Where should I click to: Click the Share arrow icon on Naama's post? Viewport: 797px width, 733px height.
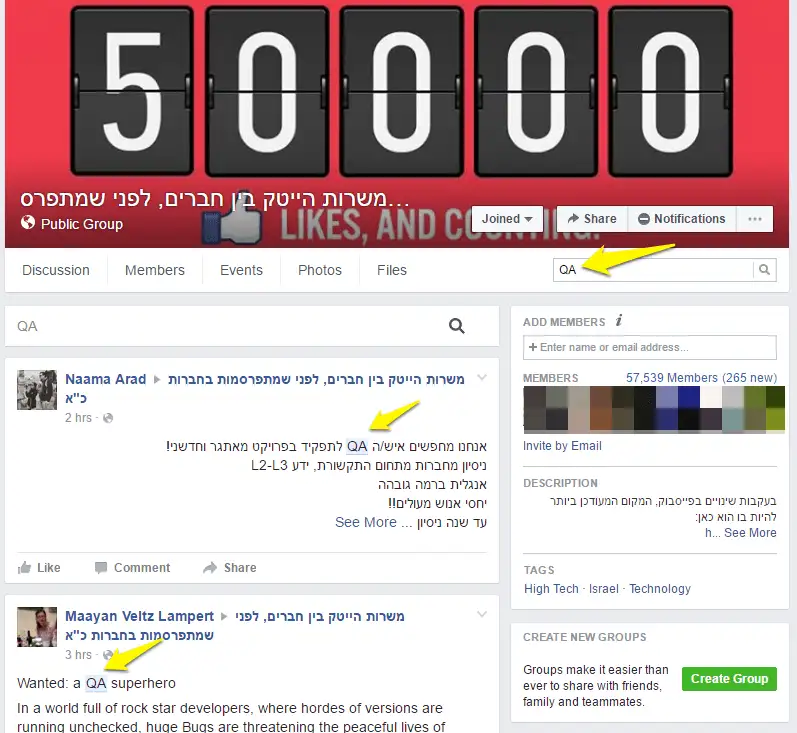[x=210, y=567]
